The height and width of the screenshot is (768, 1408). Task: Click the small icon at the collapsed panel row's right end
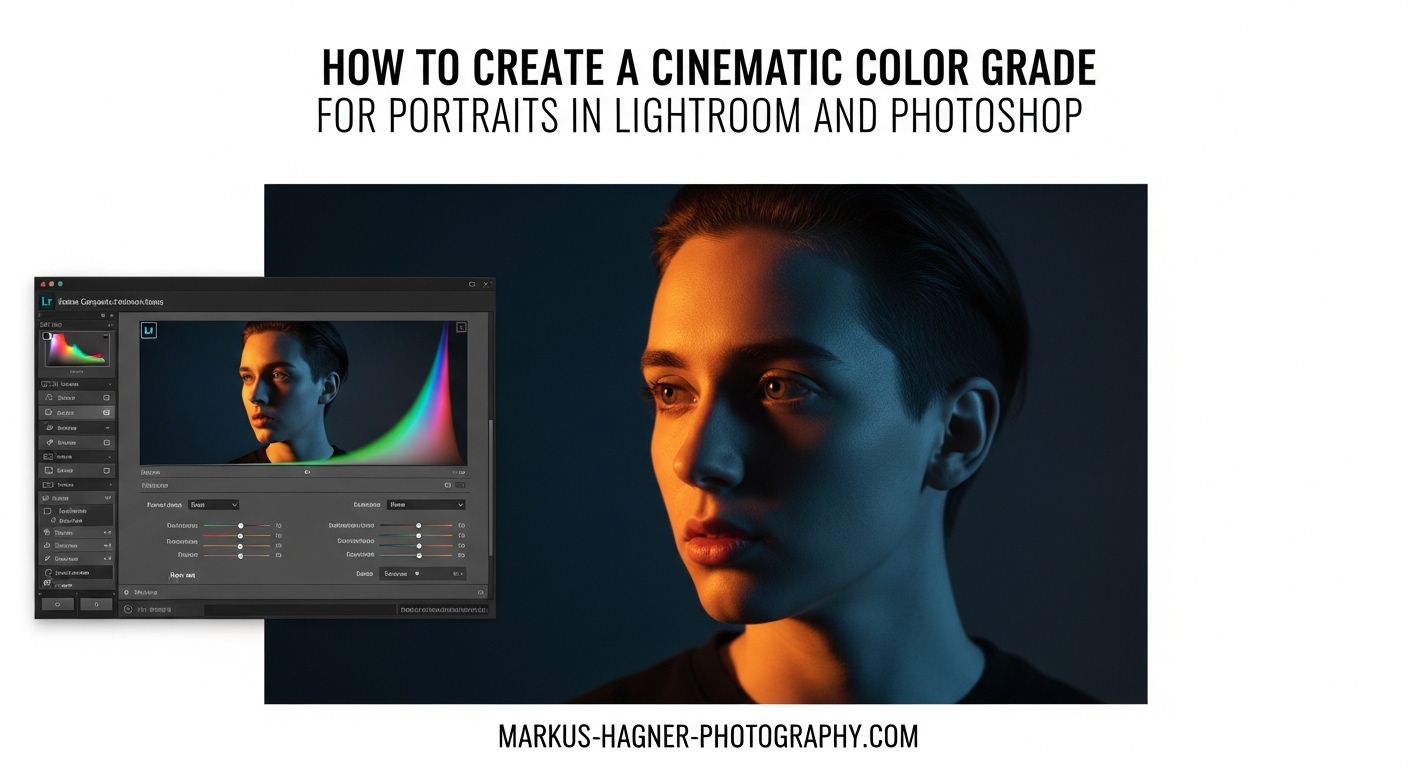pos(481,592)
